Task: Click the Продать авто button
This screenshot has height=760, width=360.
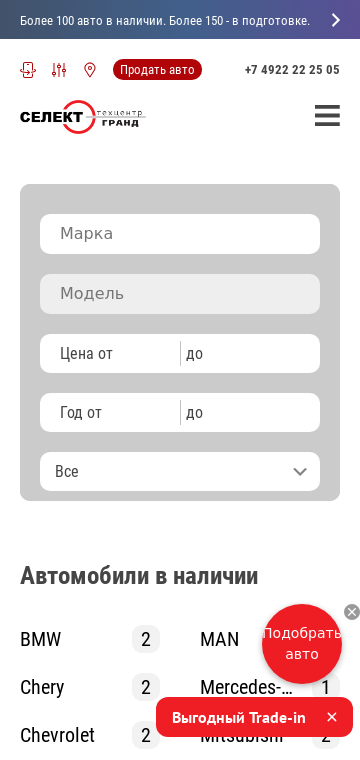Action: tap(157, 70)
